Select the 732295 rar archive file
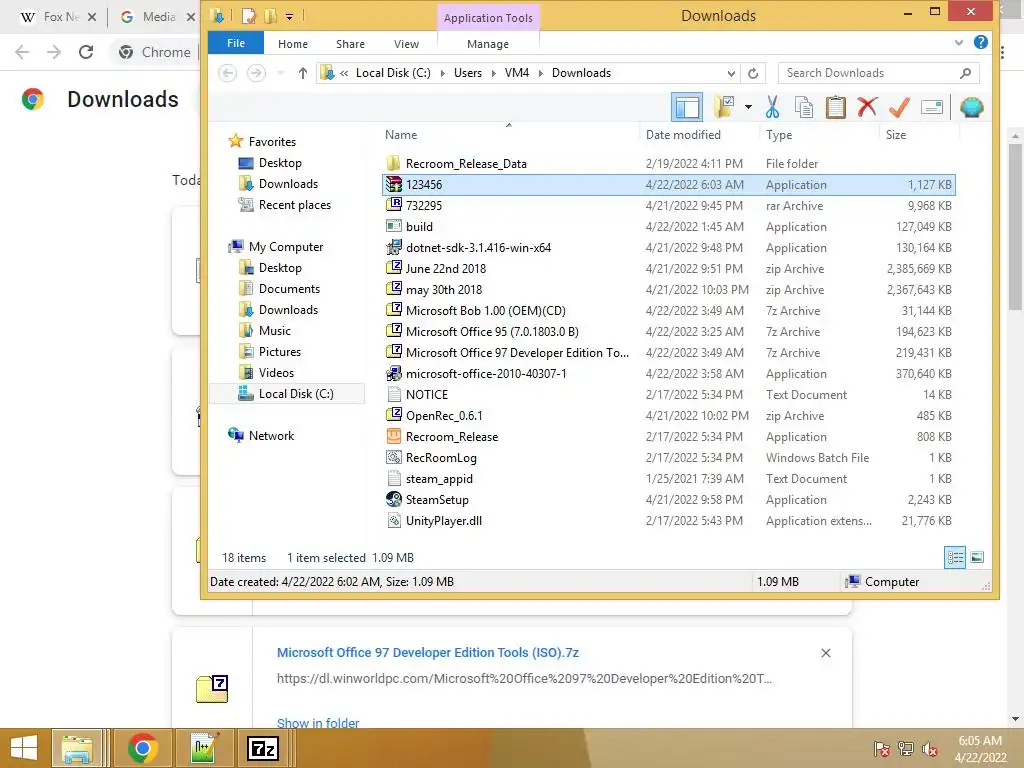The image size is (1024, 768). click(668, 206)
